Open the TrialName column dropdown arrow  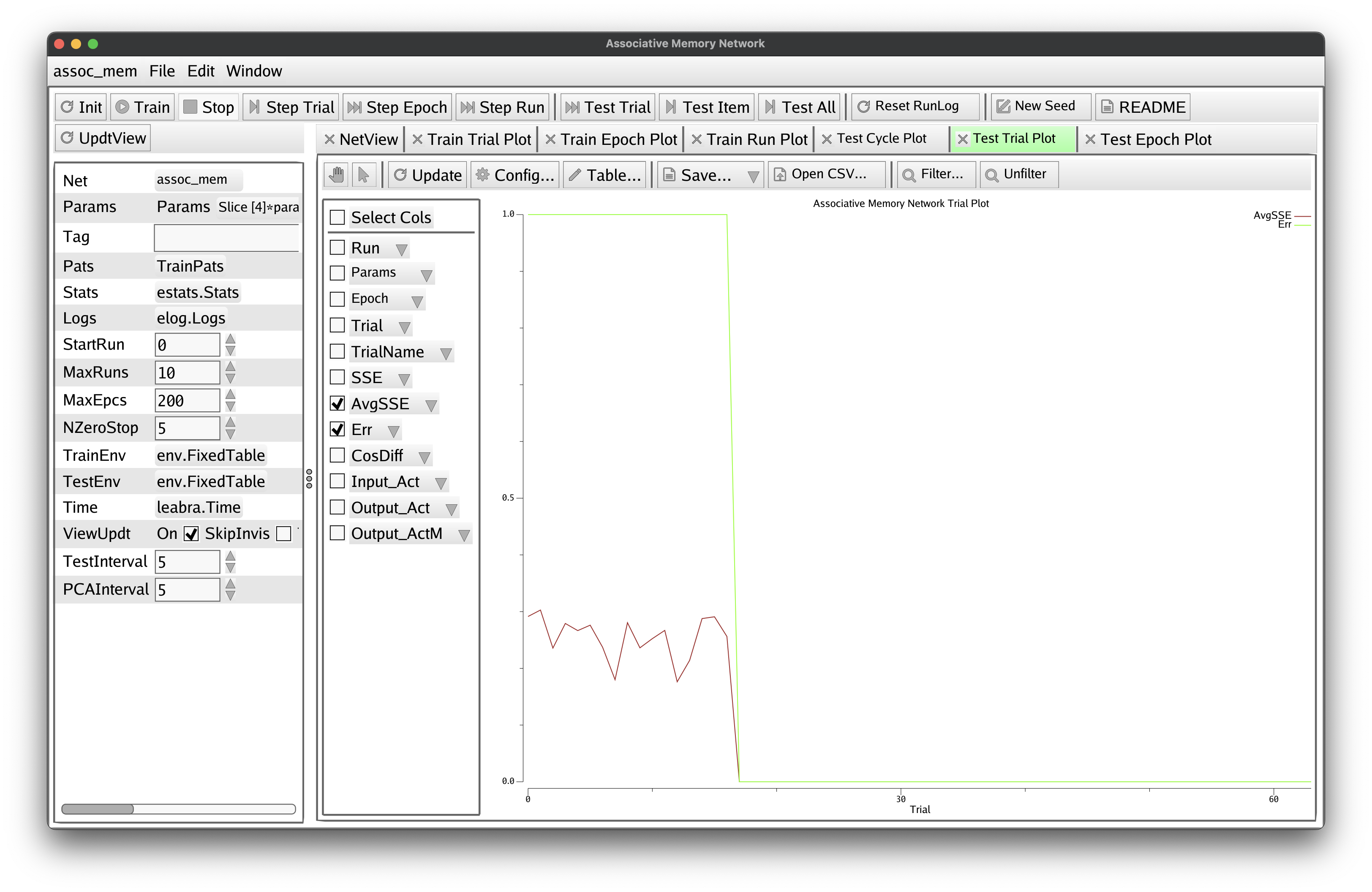(446, 353)
